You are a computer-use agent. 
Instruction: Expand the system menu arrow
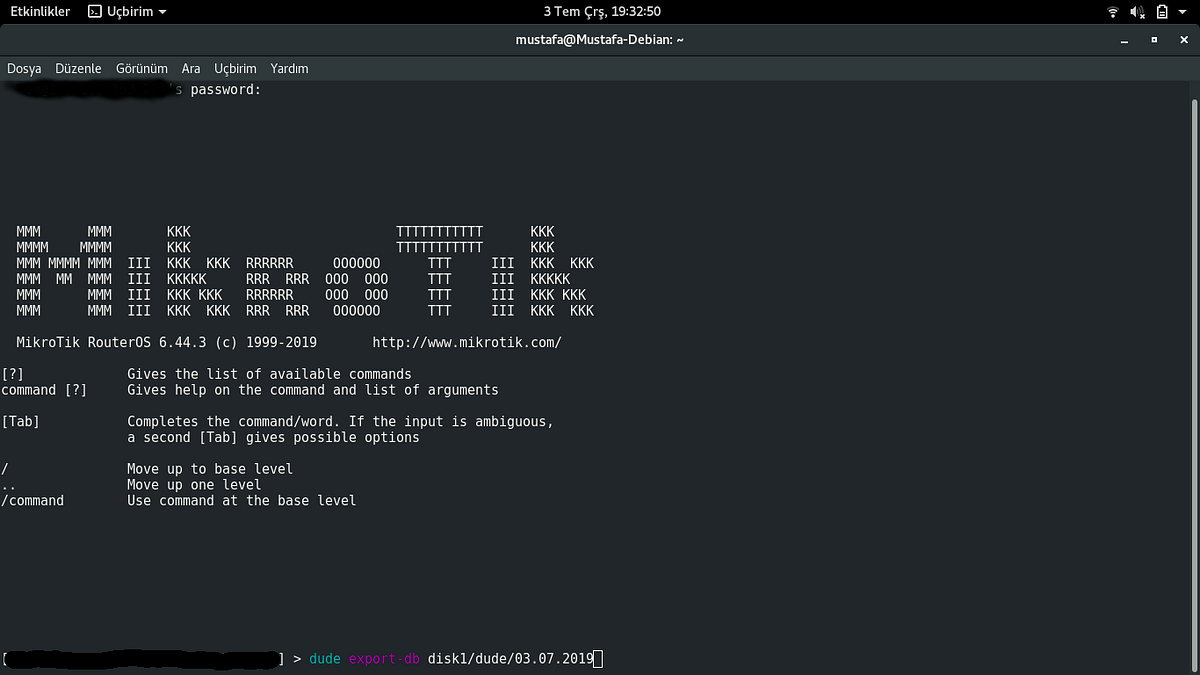[1183, 12]
